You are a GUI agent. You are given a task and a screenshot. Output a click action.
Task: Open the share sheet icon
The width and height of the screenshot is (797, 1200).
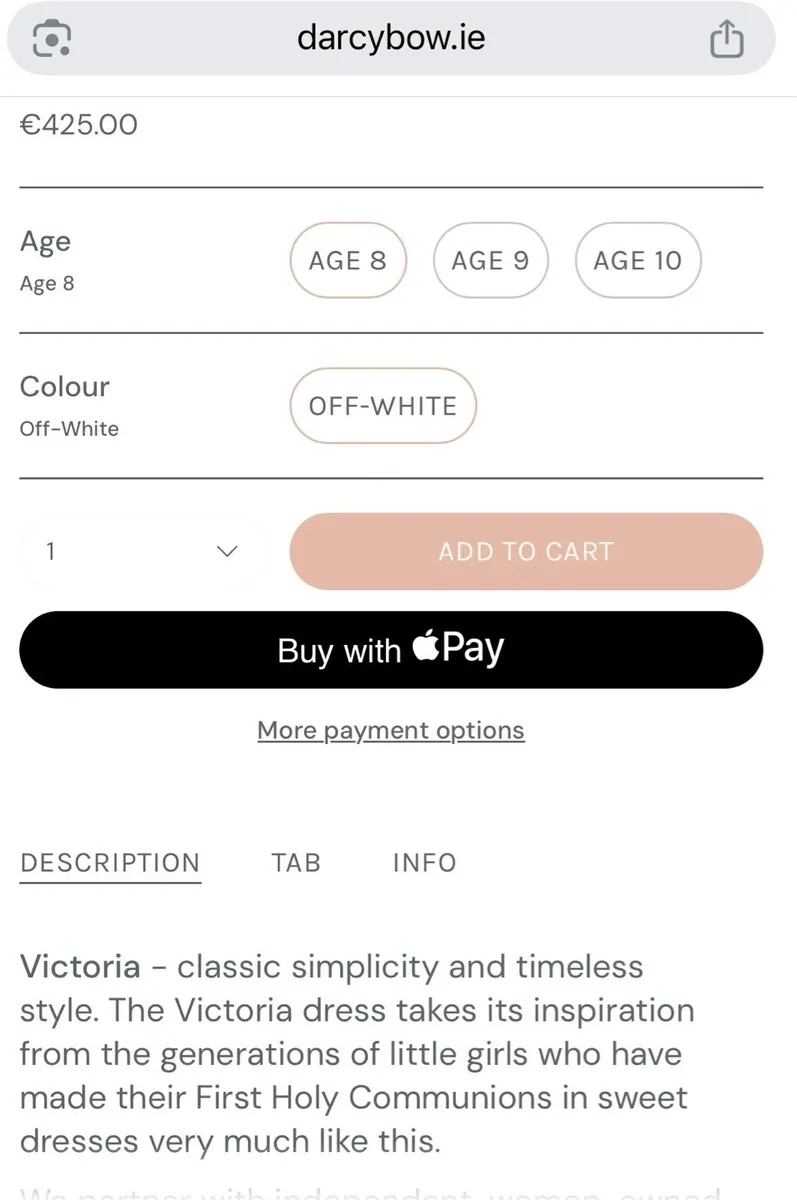tap(727, 39)
